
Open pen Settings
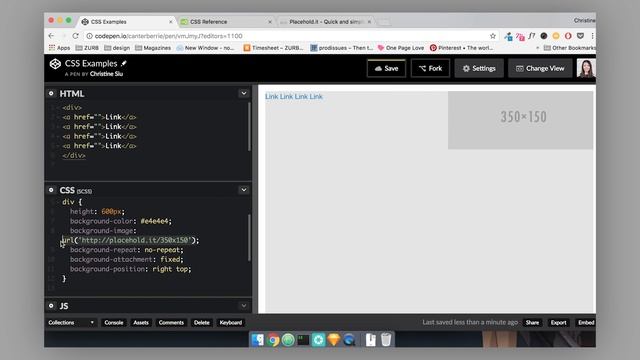click(x=479, y=68)
